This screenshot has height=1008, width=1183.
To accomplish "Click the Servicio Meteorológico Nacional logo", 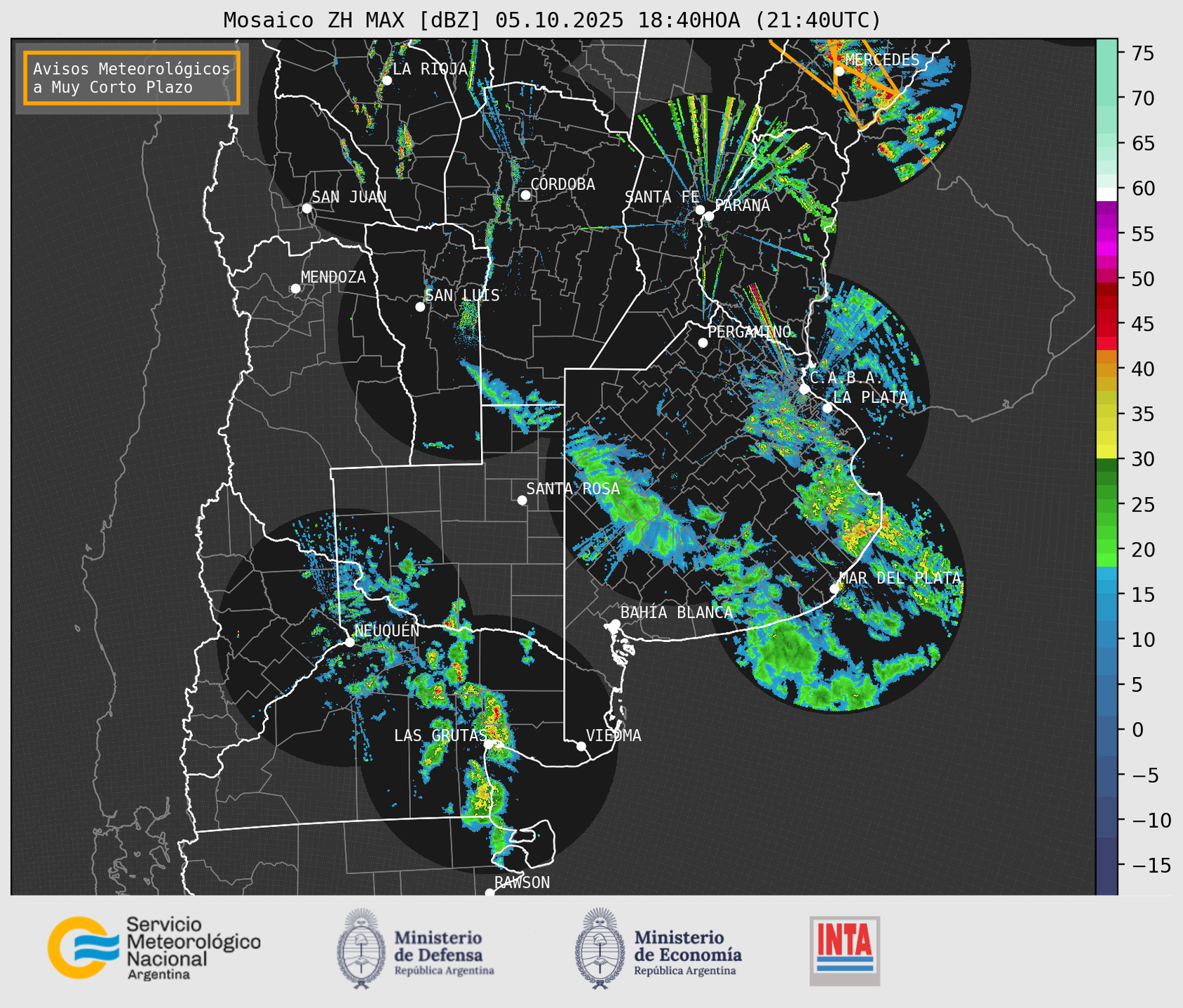I will pyautogui.click(x=154, y=948).
